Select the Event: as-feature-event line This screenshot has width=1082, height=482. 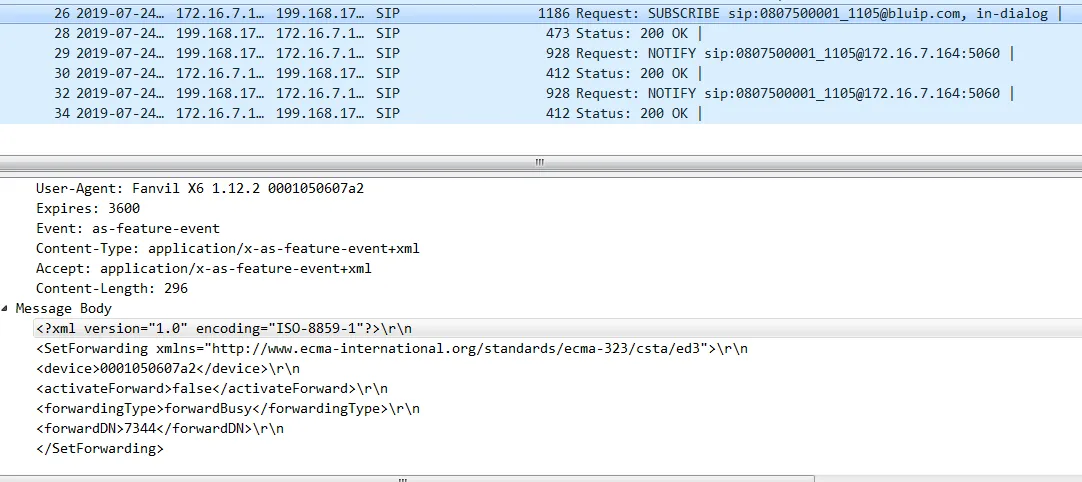(127, 228)
